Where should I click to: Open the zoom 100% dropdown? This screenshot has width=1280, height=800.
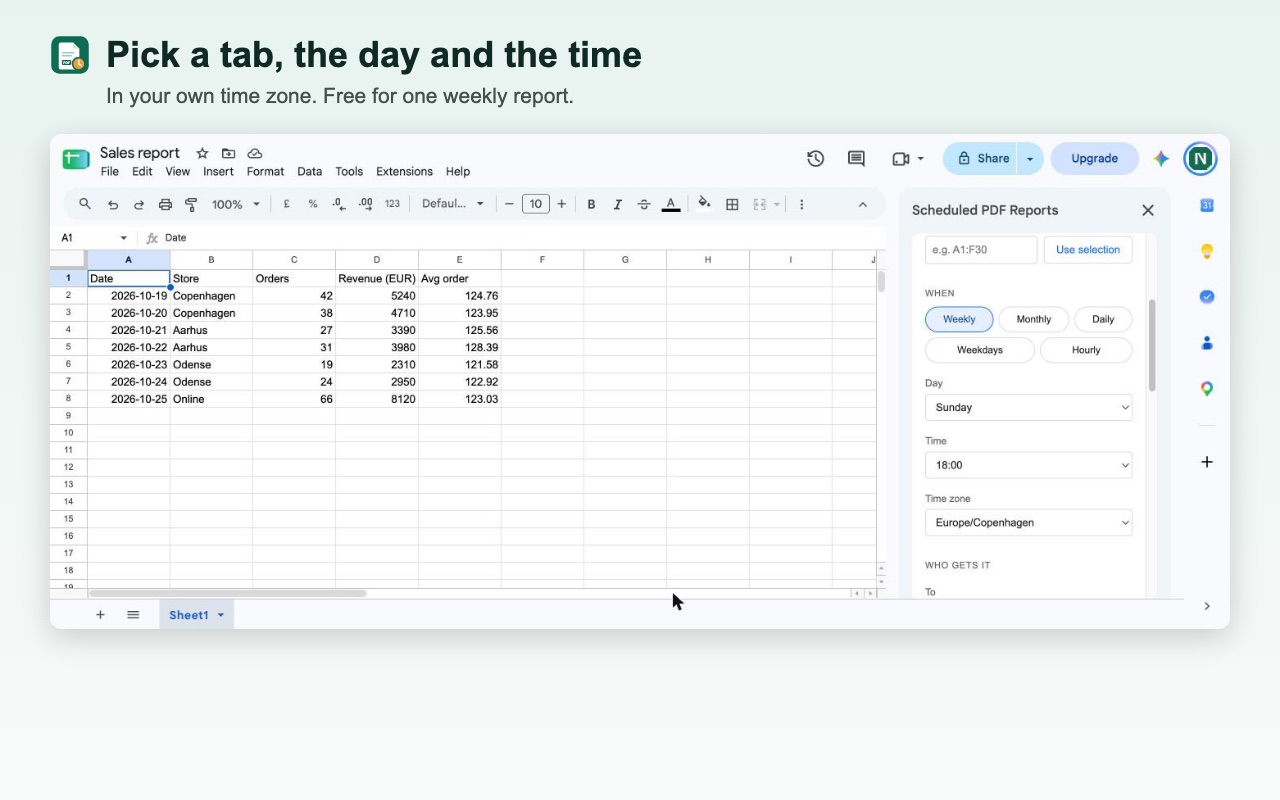[x=236, y=204]
